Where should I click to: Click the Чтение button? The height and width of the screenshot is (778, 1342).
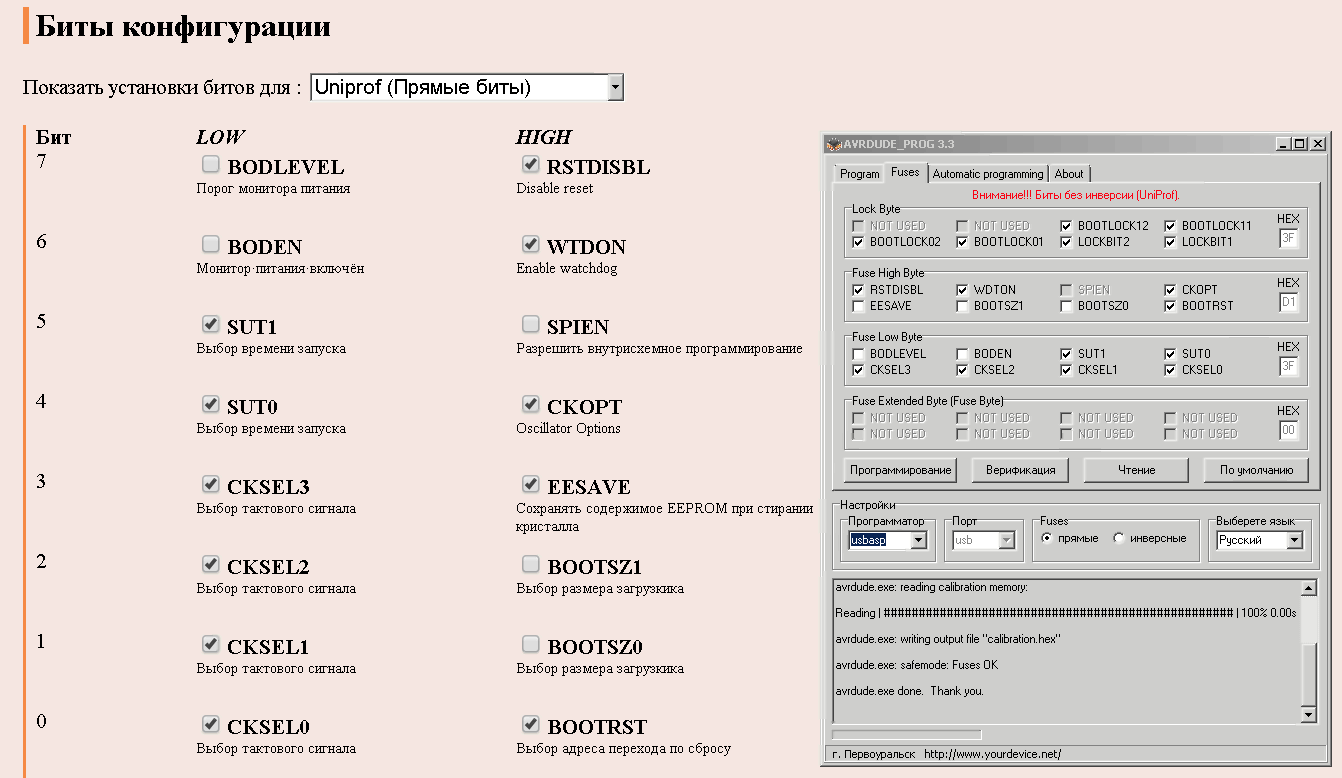pos(1136,470)
